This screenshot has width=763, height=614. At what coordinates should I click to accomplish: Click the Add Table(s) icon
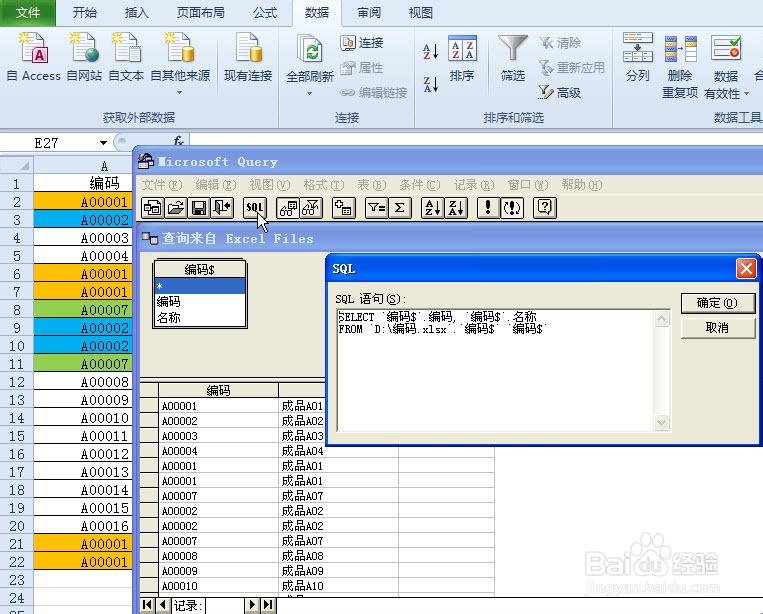point(344,208)
